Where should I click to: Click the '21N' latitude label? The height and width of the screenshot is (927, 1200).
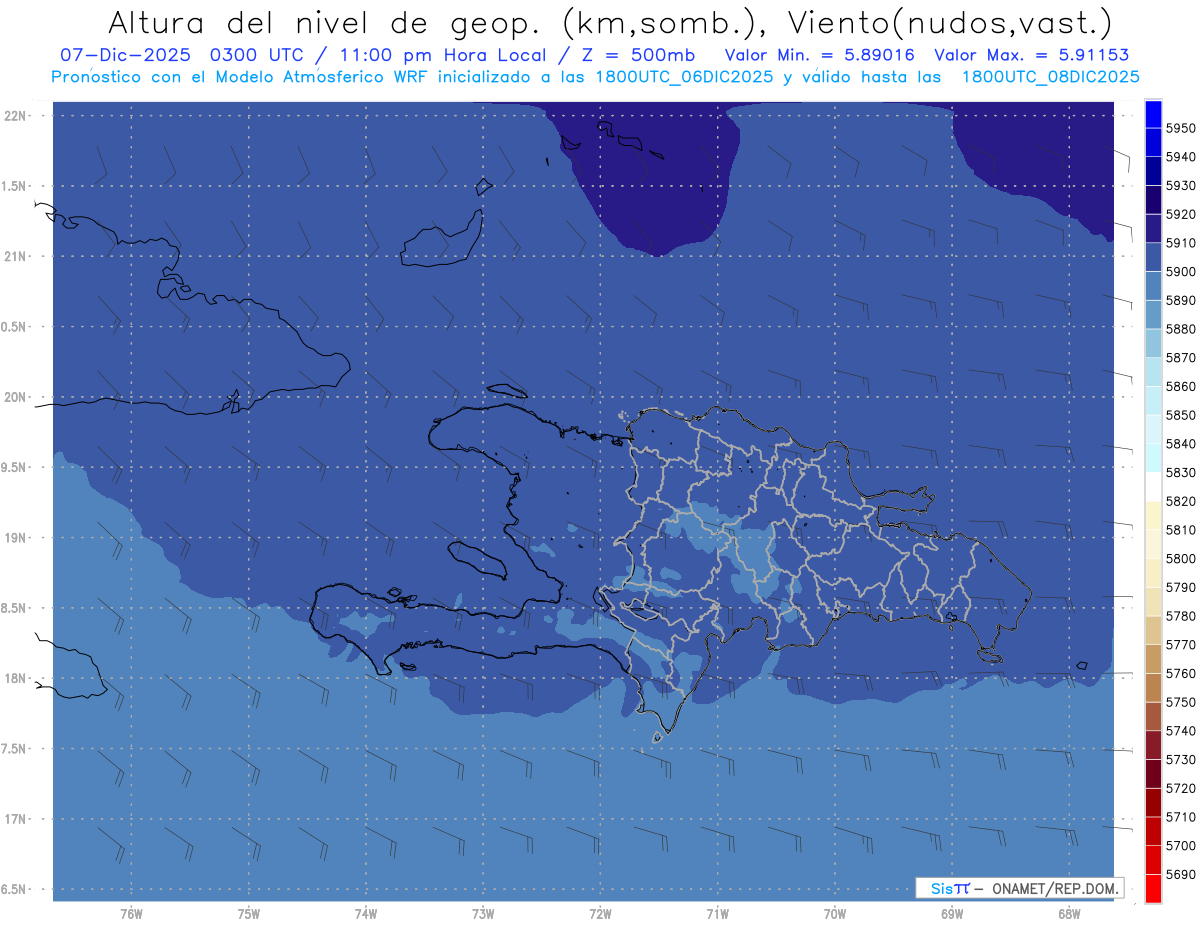pyautogui.click(x=17, y=256)
